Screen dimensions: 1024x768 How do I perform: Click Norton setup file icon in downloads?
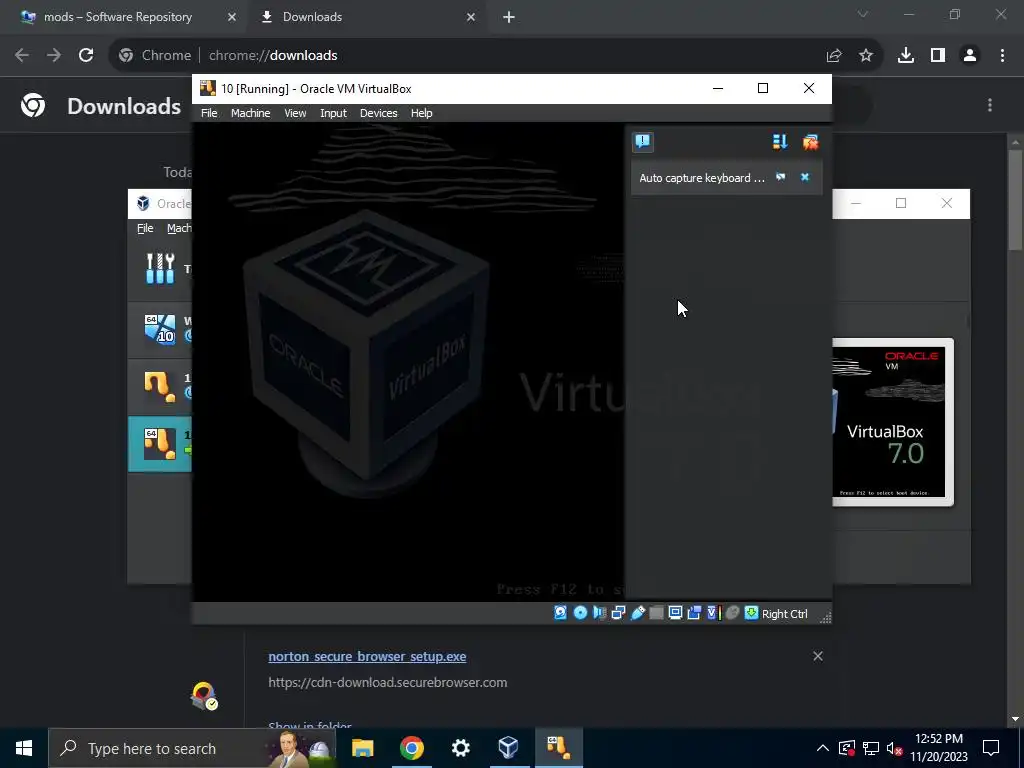(204, 696)
